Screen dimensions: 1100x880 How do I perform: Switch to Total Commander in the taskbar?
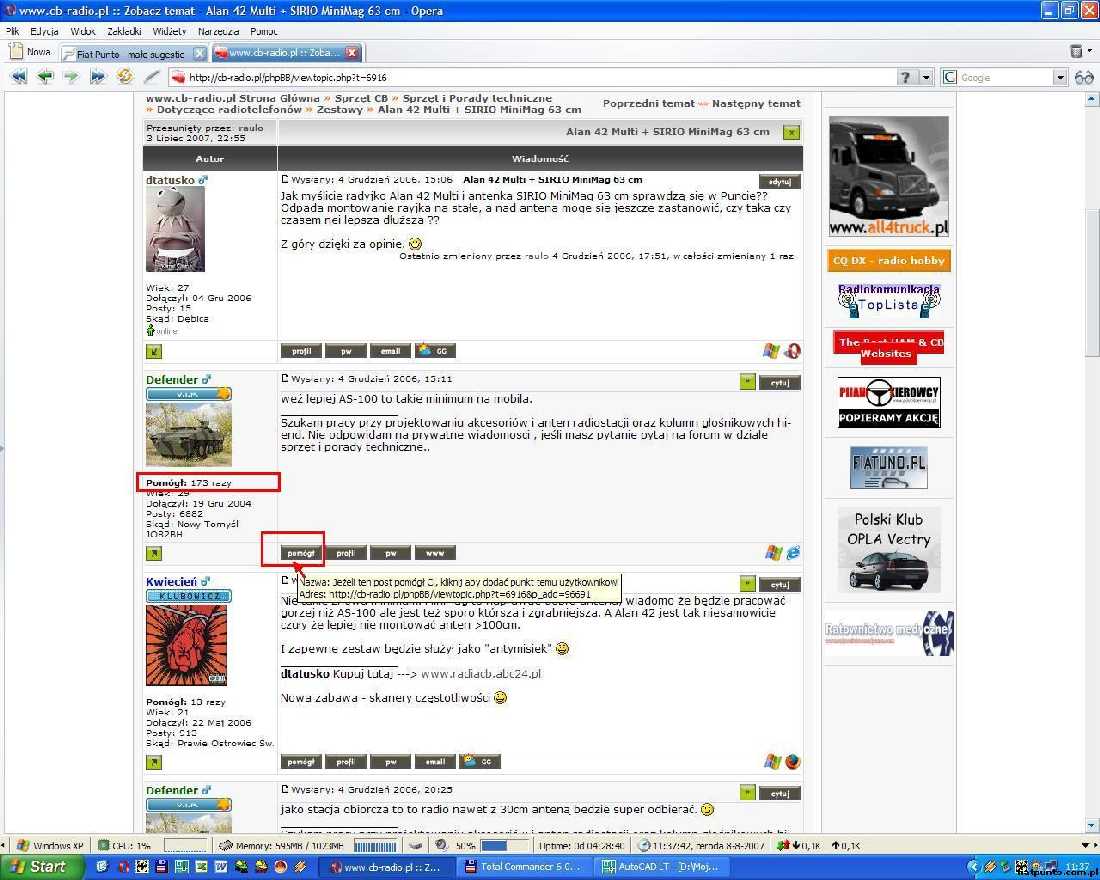[x=523, y=867]
